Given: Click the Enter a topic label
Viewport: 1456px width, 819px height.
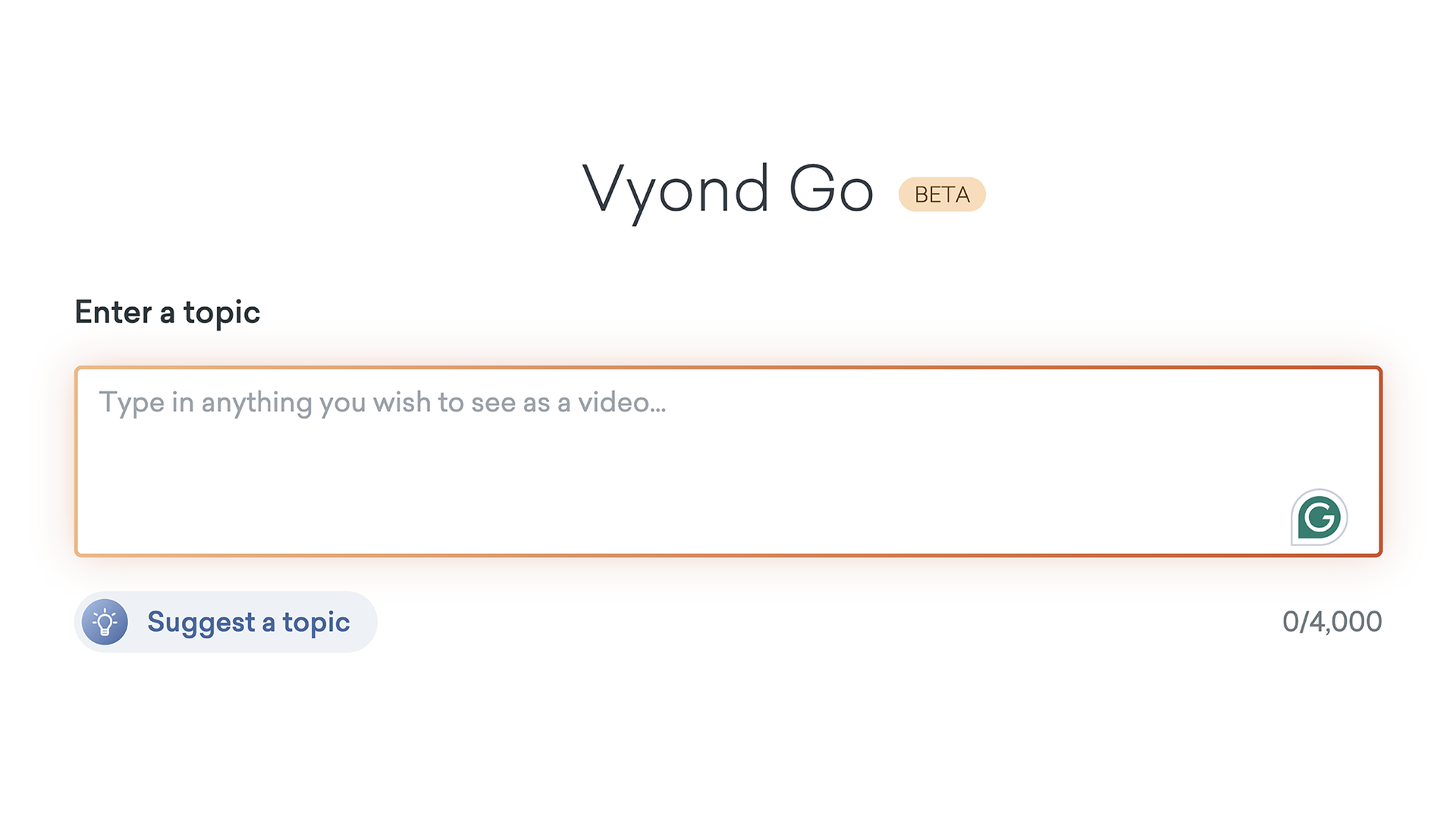Looking at the screenshot, I should [168, 312].
